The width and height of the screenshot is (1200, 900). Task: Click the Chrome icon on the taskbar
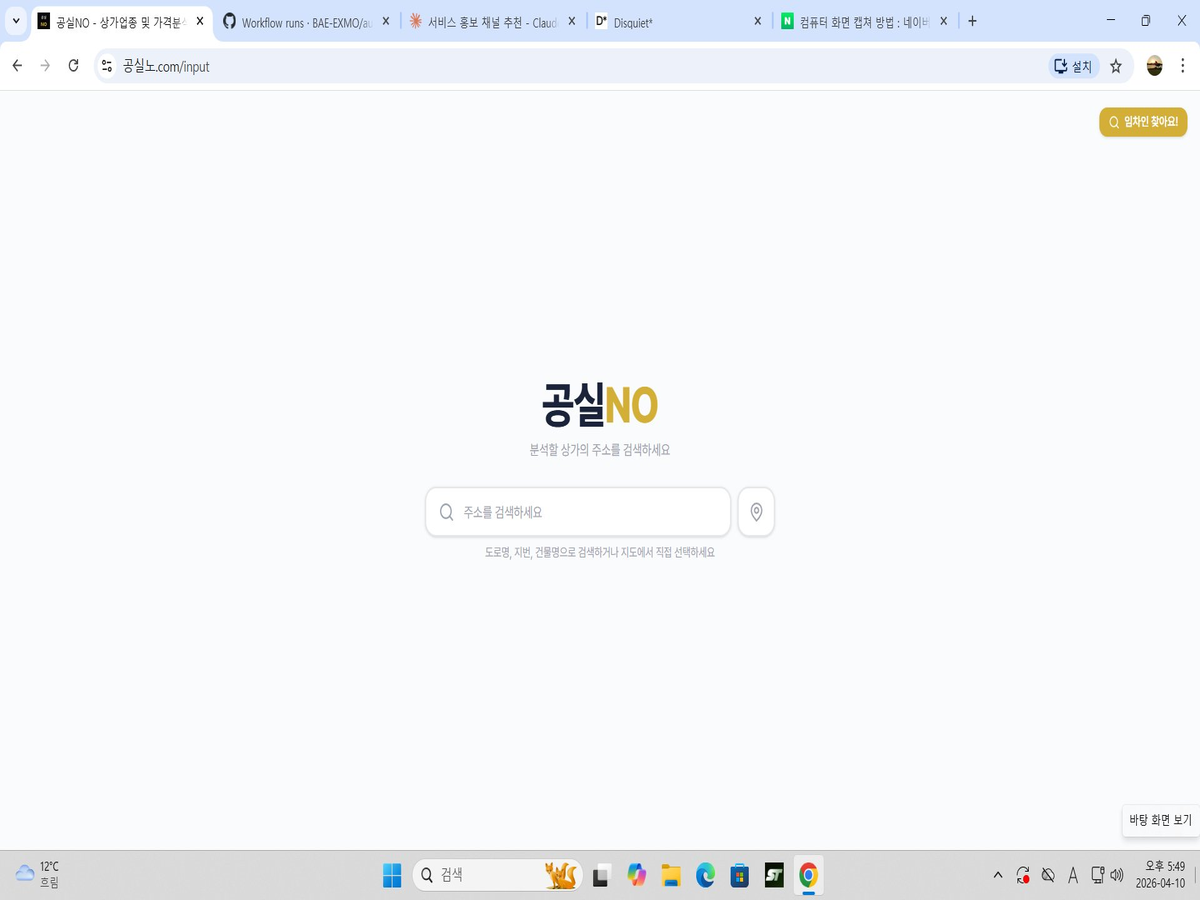click(808, 876)
